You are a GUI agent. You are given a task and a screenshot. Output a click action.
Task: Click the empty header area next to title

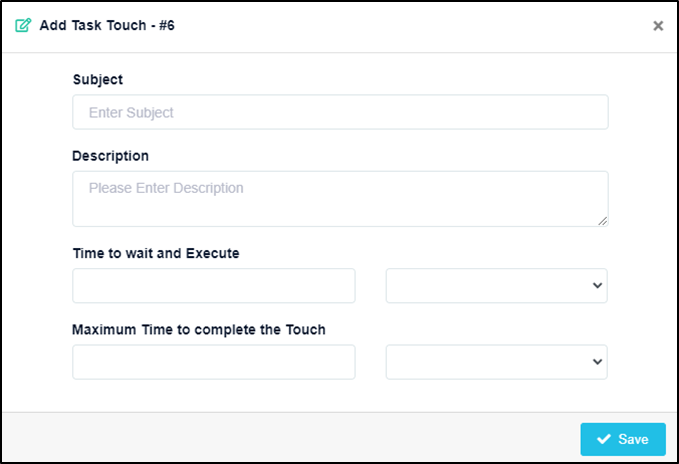click(x=411, y=26)
